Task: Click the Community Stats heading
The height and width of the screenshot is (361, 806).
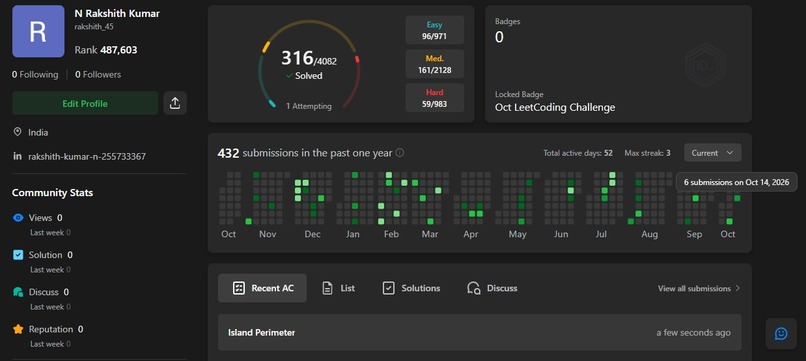Action: 52,193
